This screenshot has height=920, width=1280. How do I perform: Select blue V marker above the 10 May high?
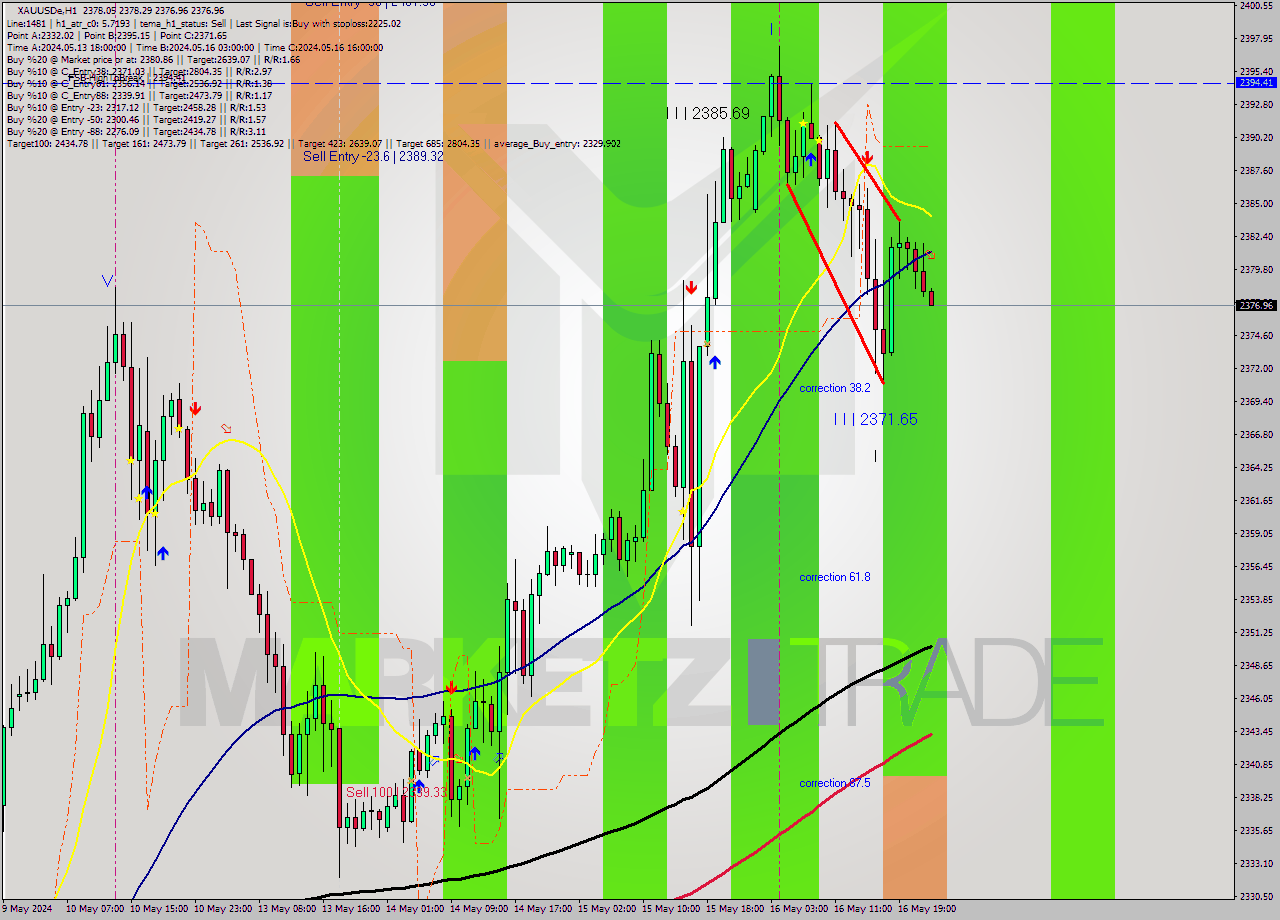coord(108,281)
